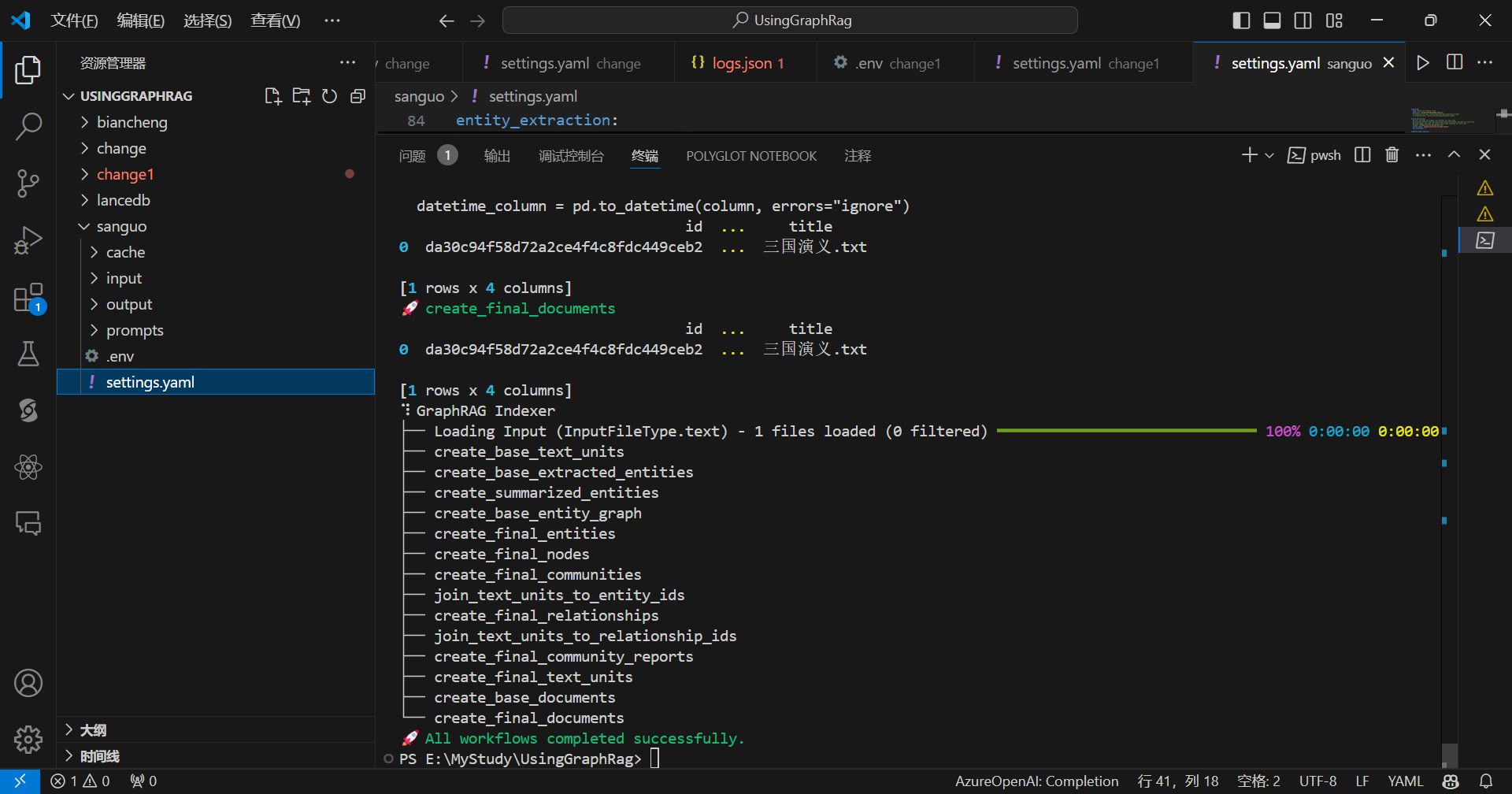1512x794 pixels.
Task: Click AzureOpenAI: Completion status item
Action: [1036, 781]
